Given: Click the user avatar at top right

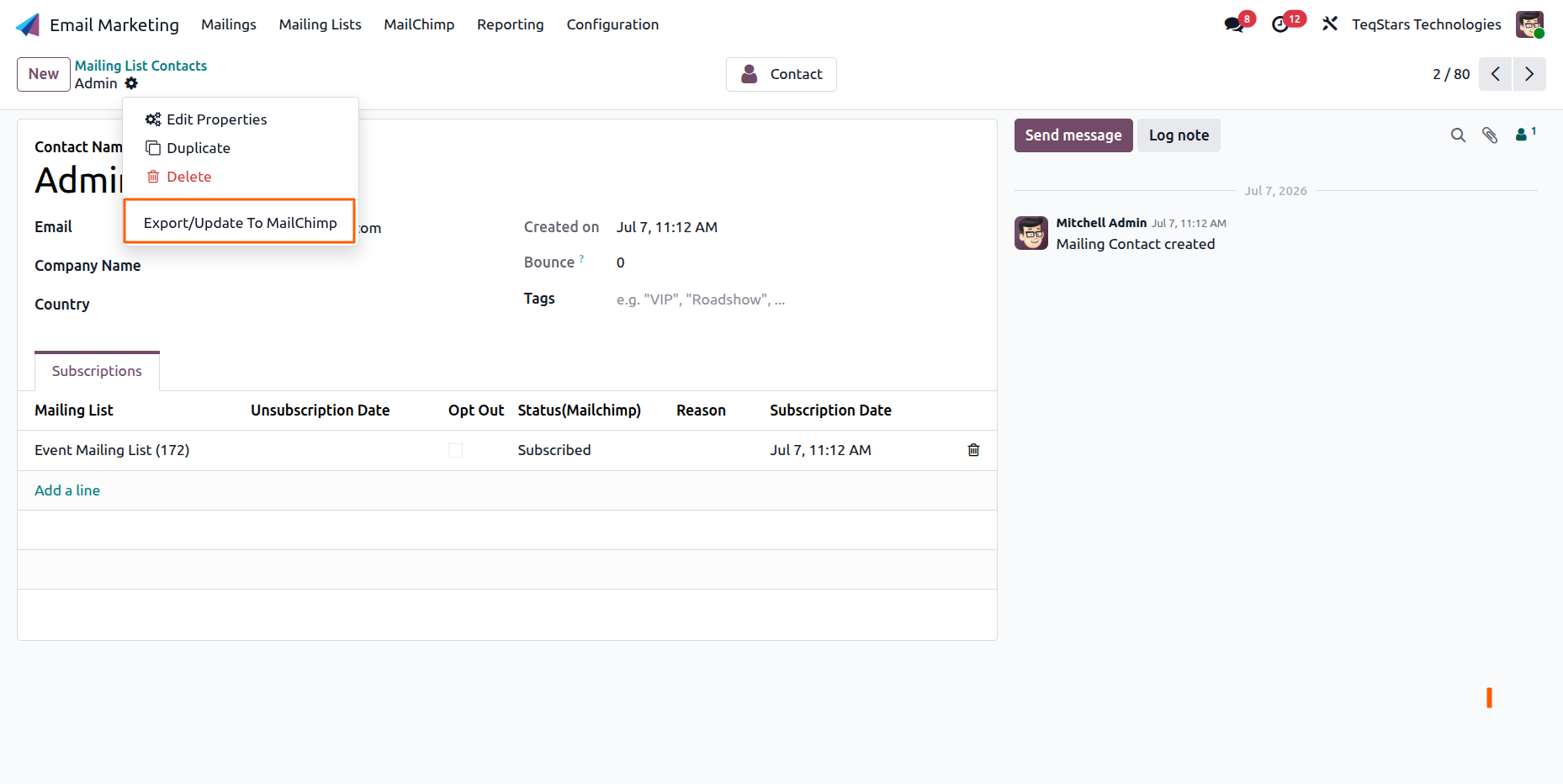Looking at the screenshot, I should [x=1529, y=24].
